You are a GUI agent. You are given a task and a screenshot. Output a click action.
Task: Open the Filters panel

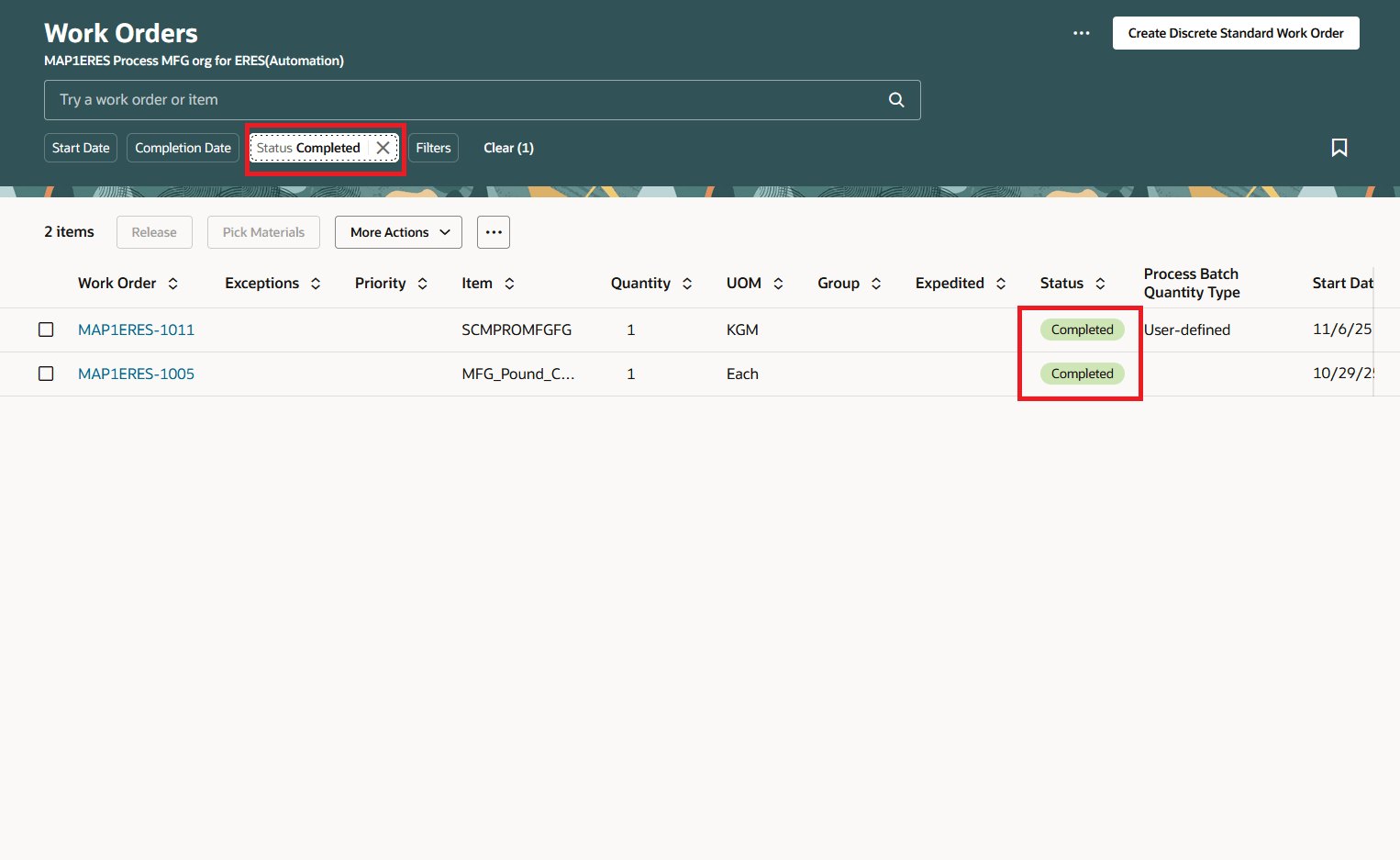pyautogui.click(x=433, y=148)
